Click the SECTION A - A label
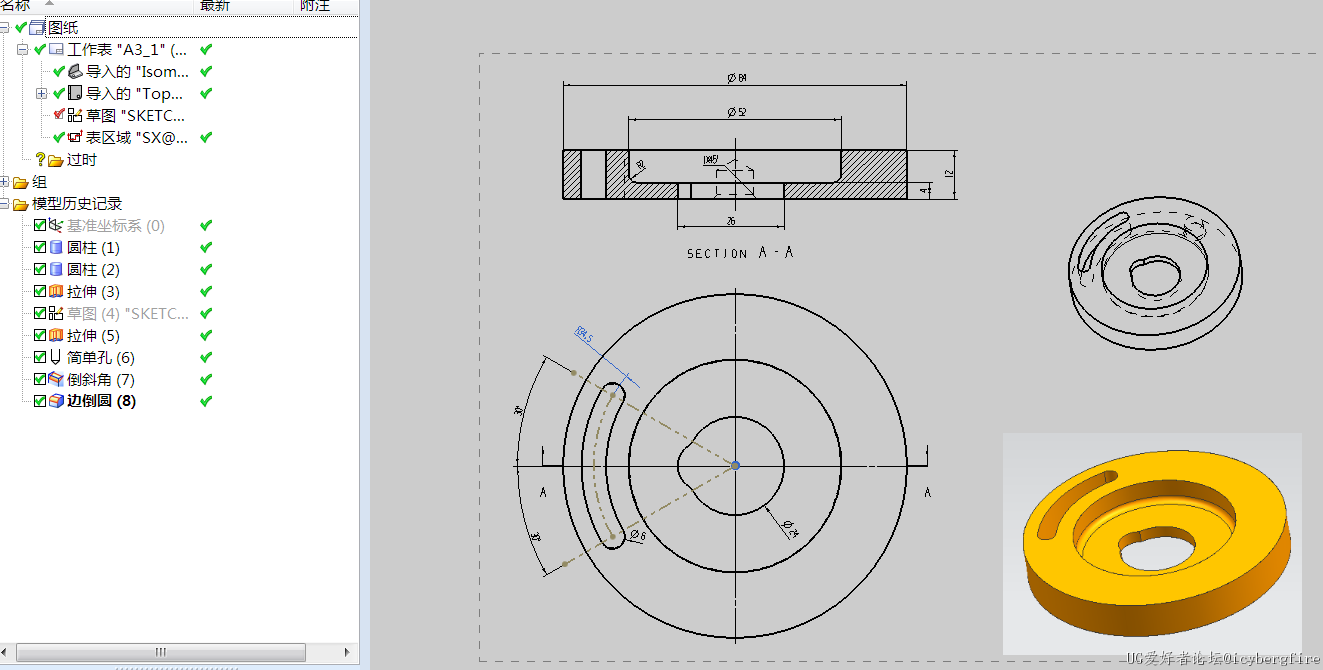1323x670 pixels. click(740, 253)
